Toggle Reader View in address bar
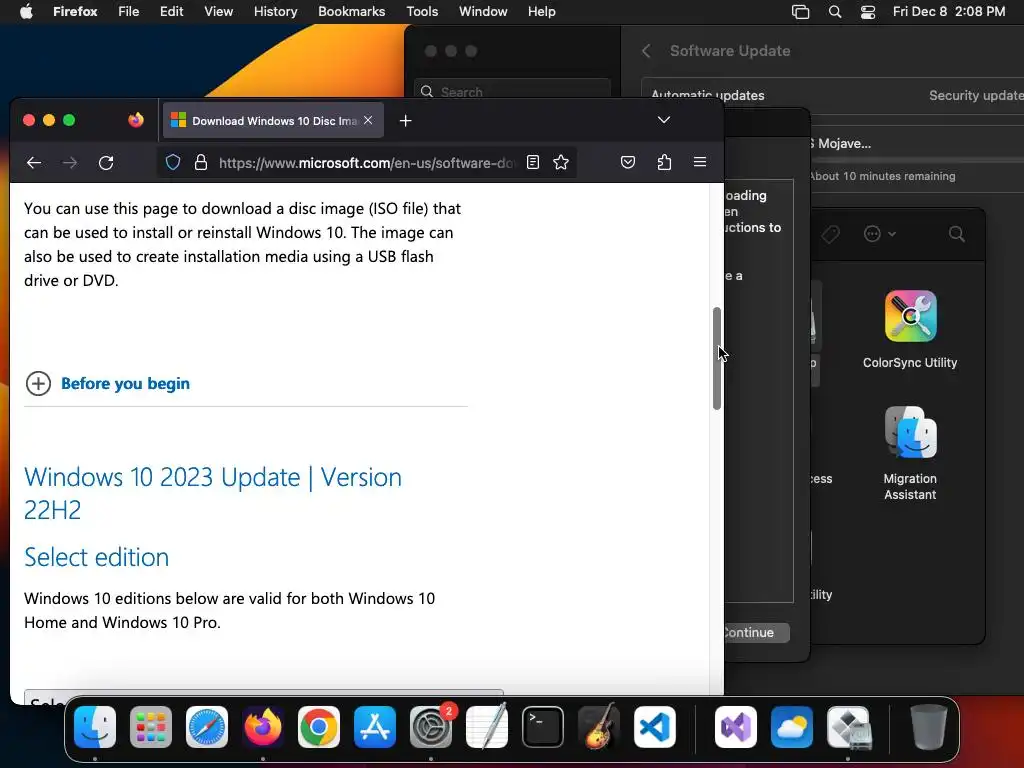The image size is (1024, 768). coord(533,163)
